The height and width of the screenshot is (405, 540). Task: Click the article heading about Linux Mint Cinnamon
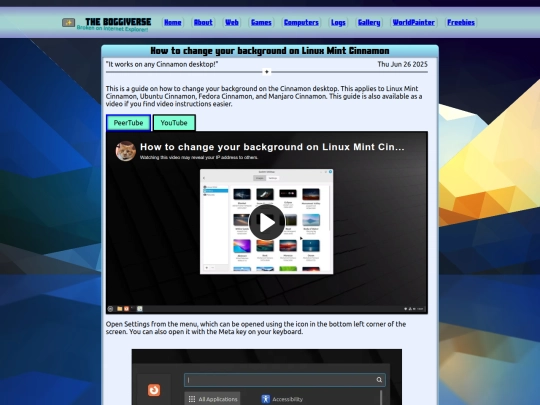click(270, 51)
